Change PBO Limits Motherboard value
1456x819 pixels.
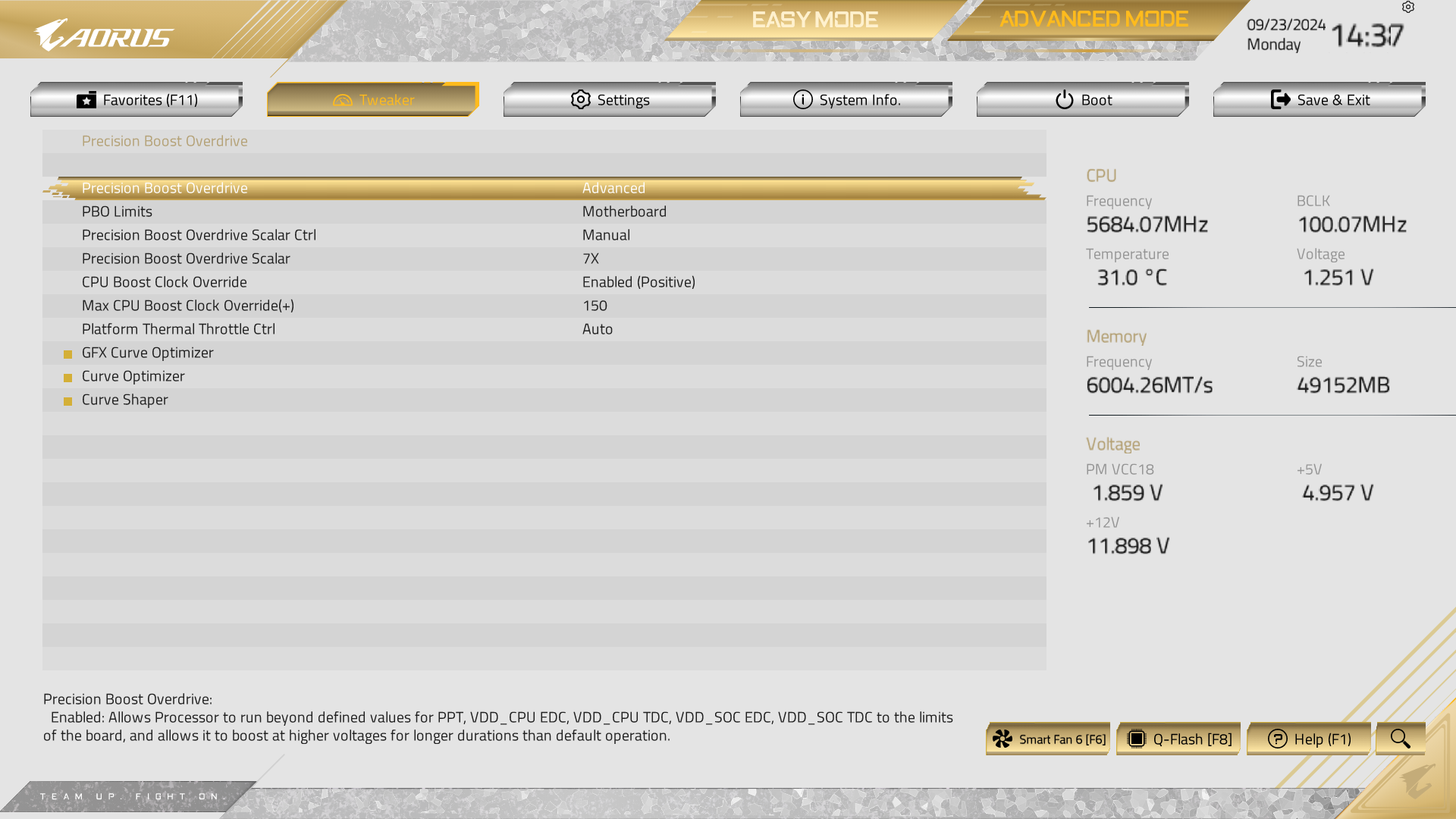pos(624,212)
